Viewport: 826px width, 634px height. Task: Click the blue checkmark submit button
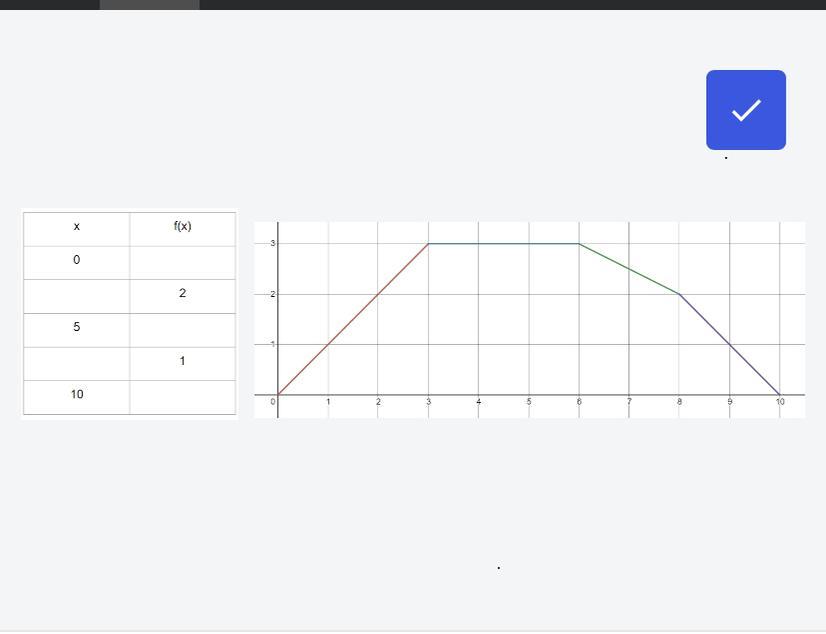click(x=746, y=110)
